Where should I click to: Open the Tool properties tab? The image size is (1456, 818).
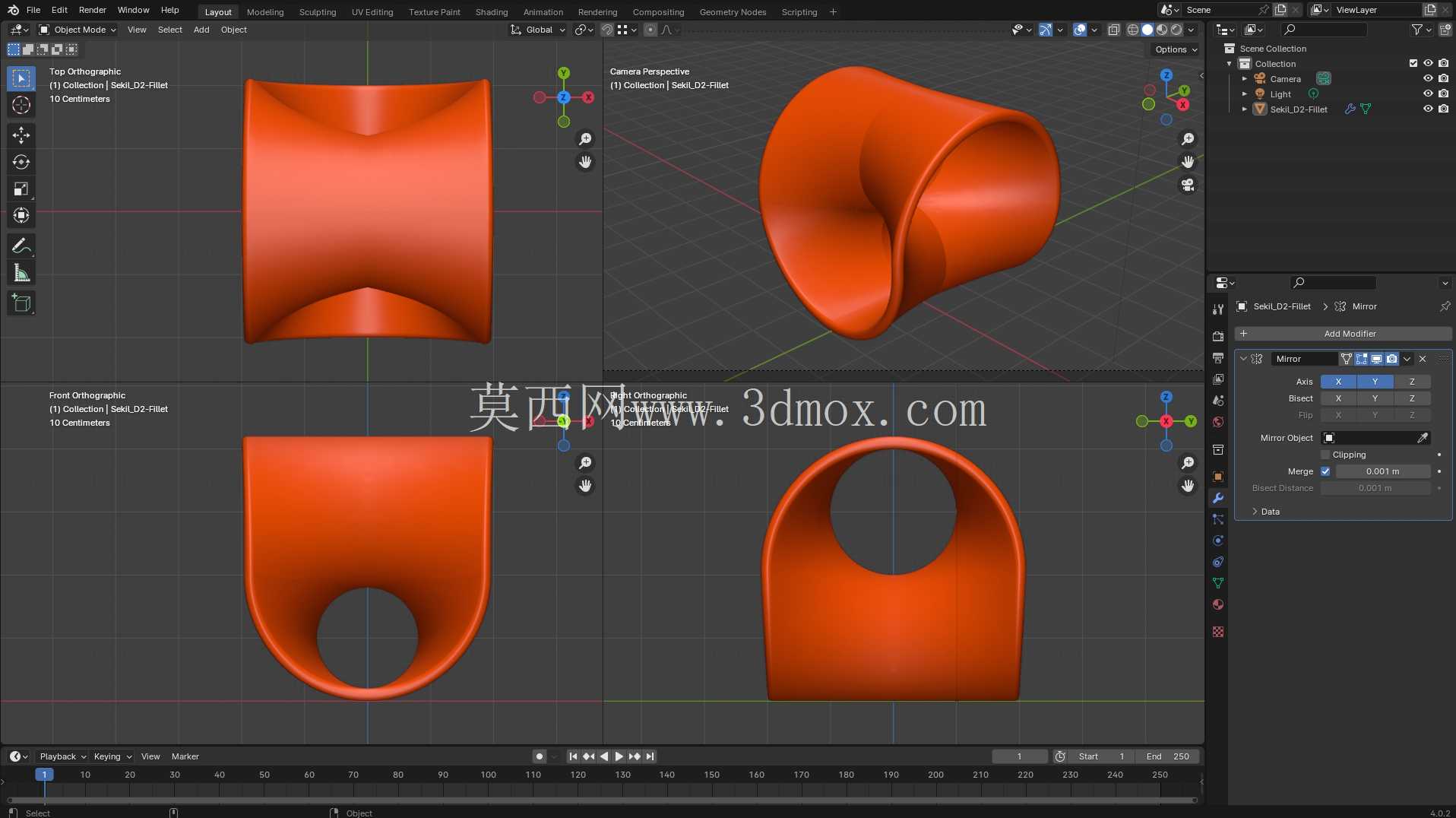click(1218, 309)
